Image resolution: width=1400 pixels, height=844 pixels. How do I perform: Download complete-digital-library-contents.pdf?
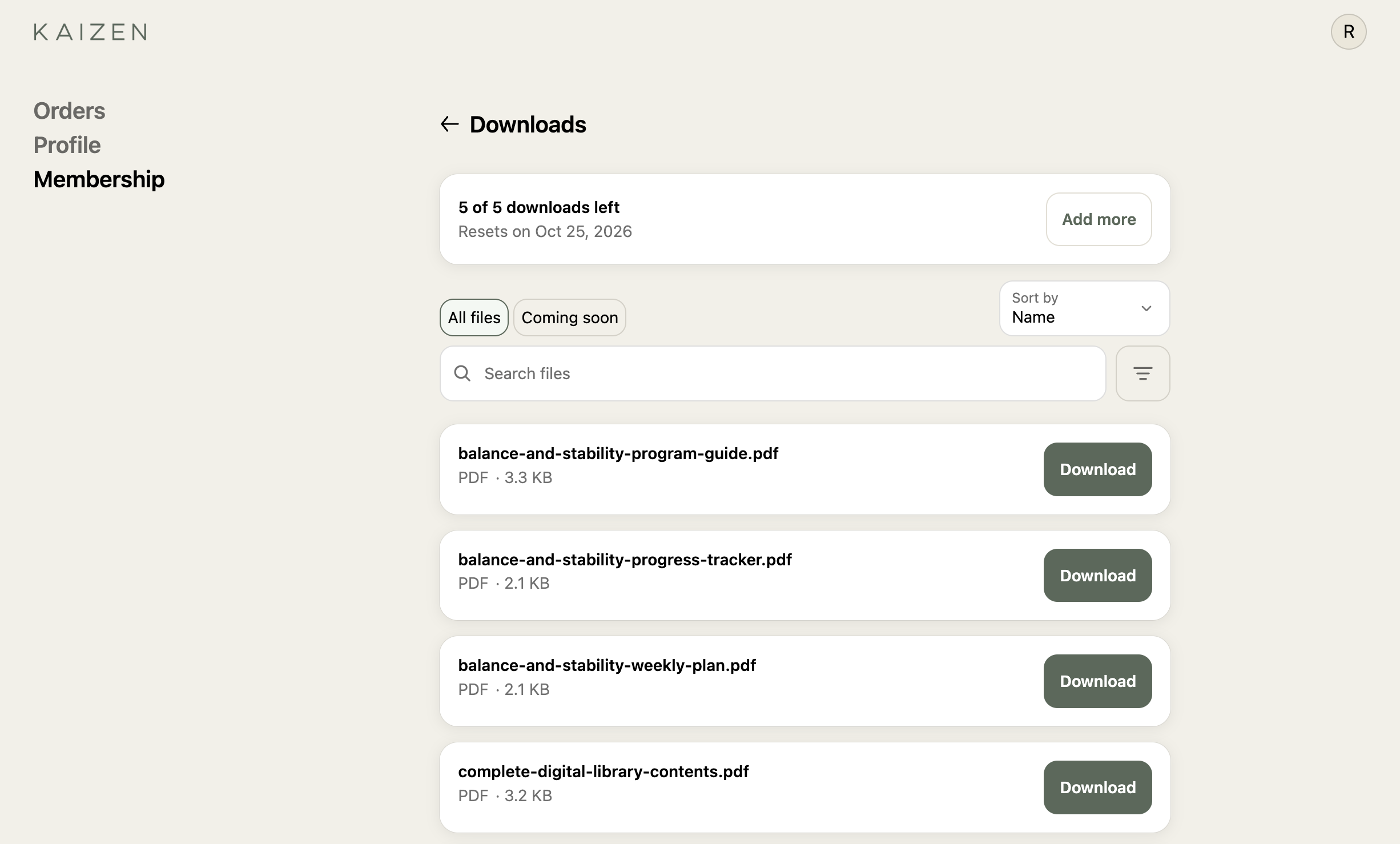tap(1097, 787)
